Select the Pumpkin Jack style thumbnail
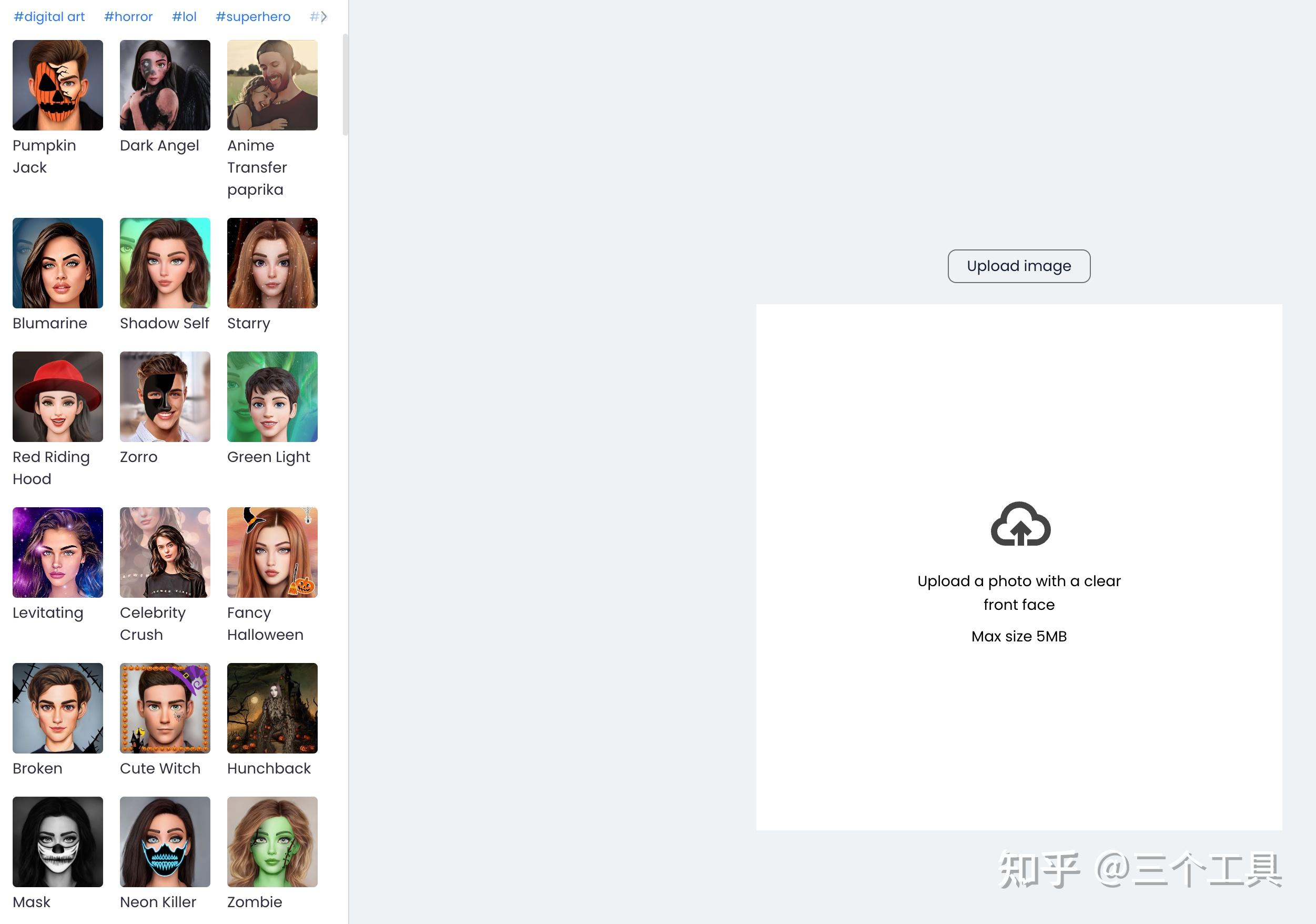1316x924 pixels. (58, 85)
